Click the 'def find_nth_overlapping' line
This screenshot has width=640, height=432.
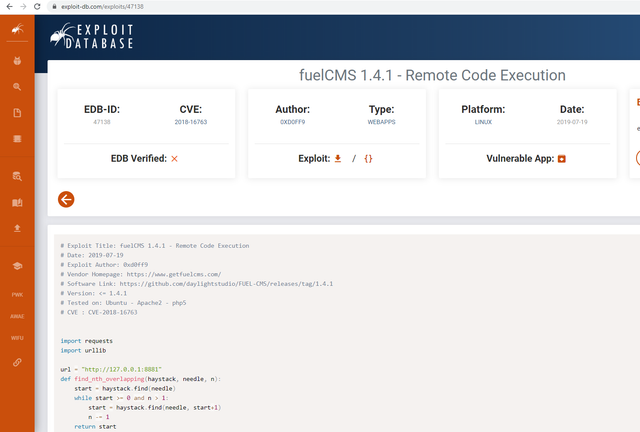coord(140,379)
